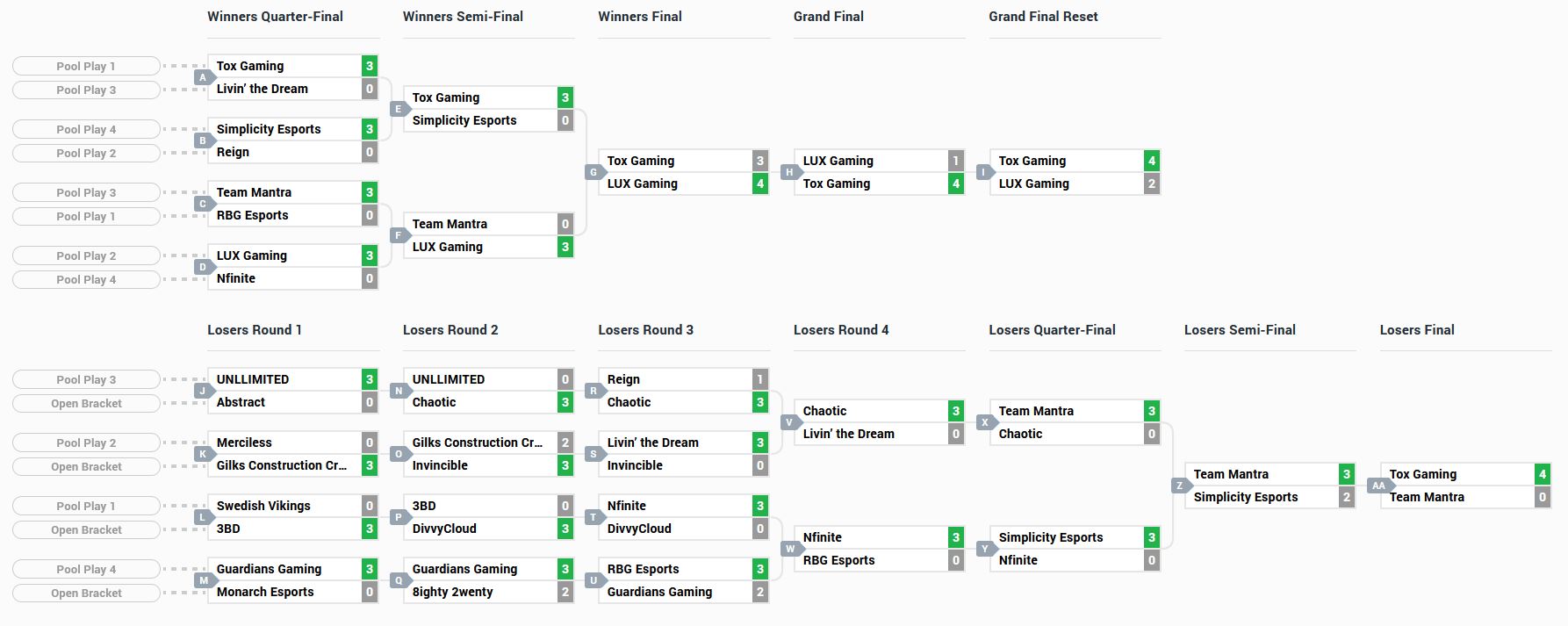Screen dimensions: 1568x626
Task: Click Tox Gaming's green score 4 in Losers Final
Action: point(1542,474)
